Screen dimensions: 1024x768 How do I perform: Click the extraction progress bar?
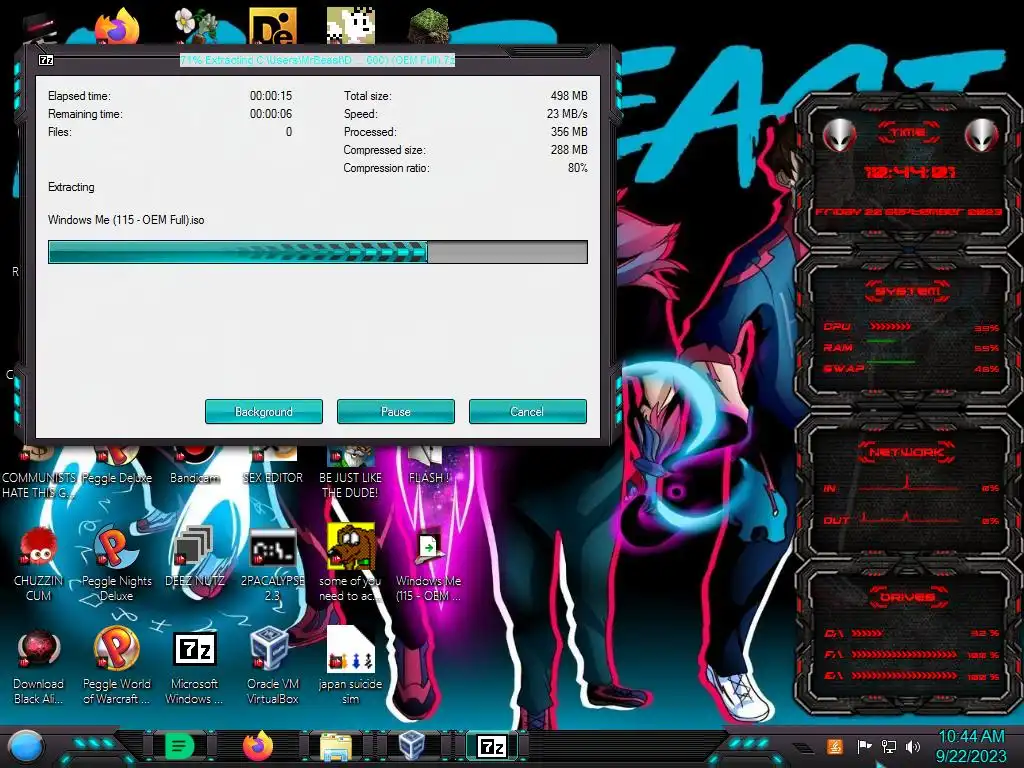point(318,252)
